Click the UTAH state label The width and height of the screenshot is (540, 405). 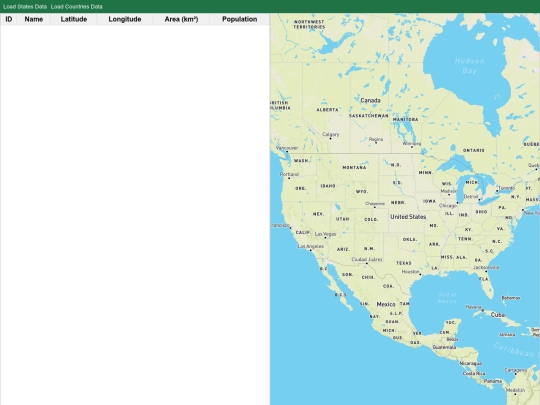(342, 219)
